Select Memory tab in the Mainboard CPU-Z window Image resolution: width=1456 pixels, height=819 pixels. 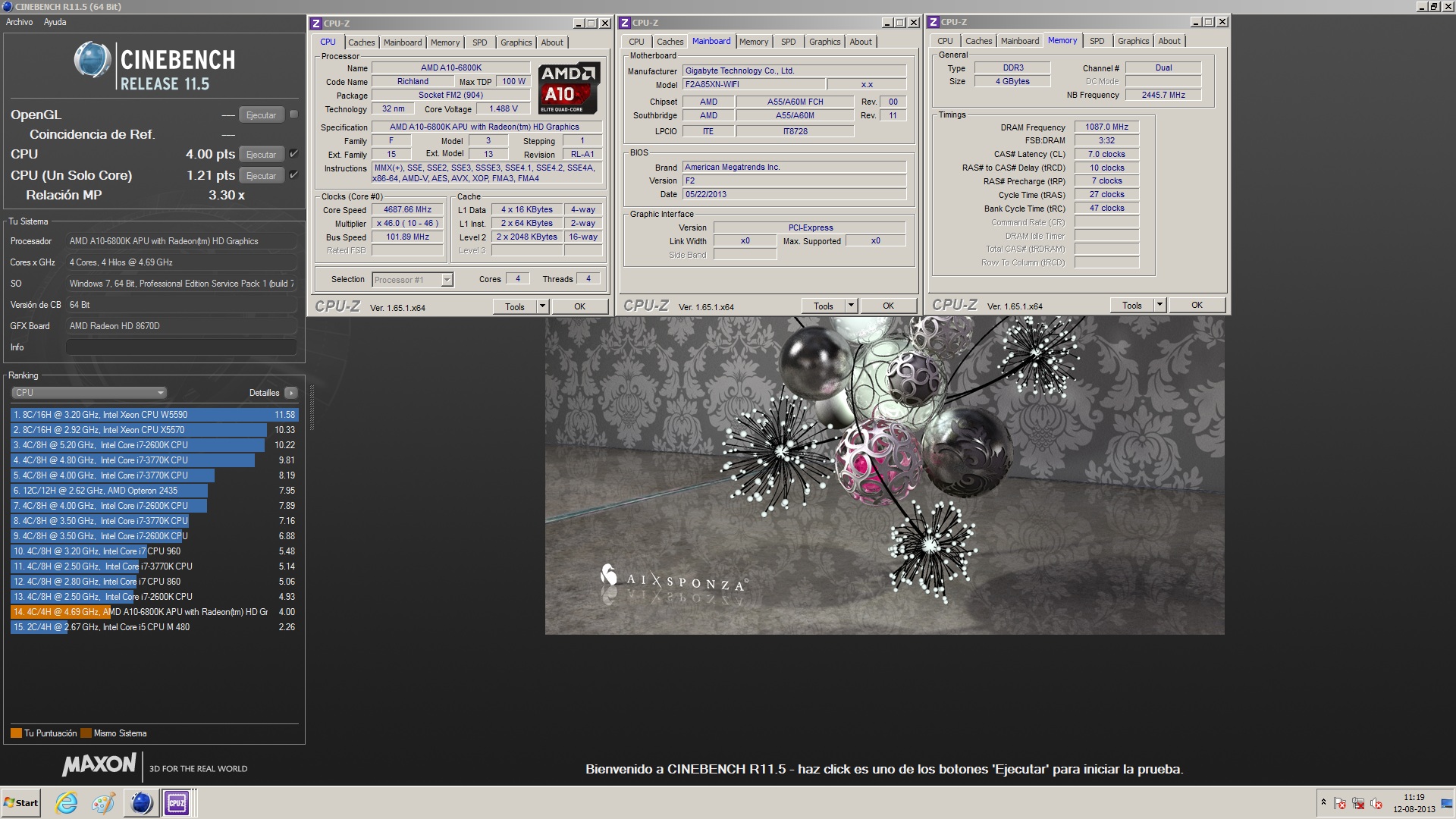754,42
